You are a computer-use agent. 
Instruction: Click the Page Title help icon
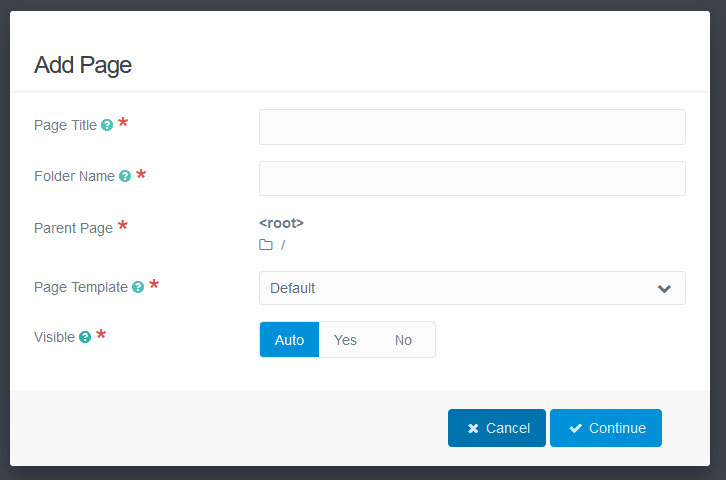[x=107, y=126]
